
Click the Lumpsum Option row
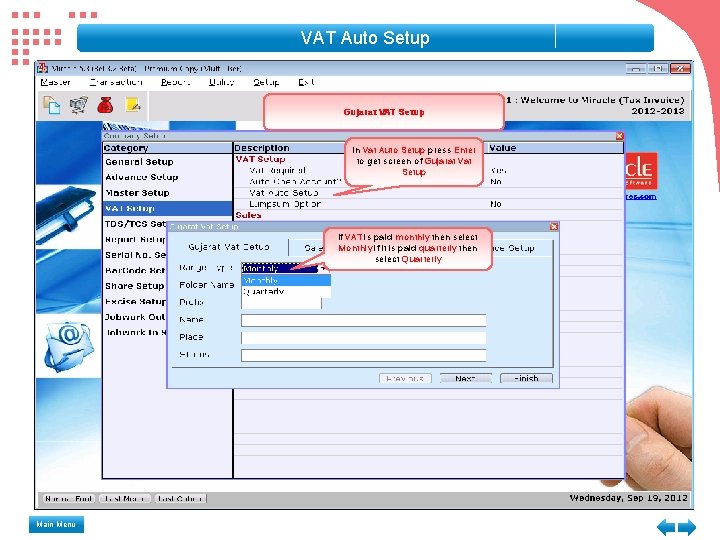pos(428,204)
